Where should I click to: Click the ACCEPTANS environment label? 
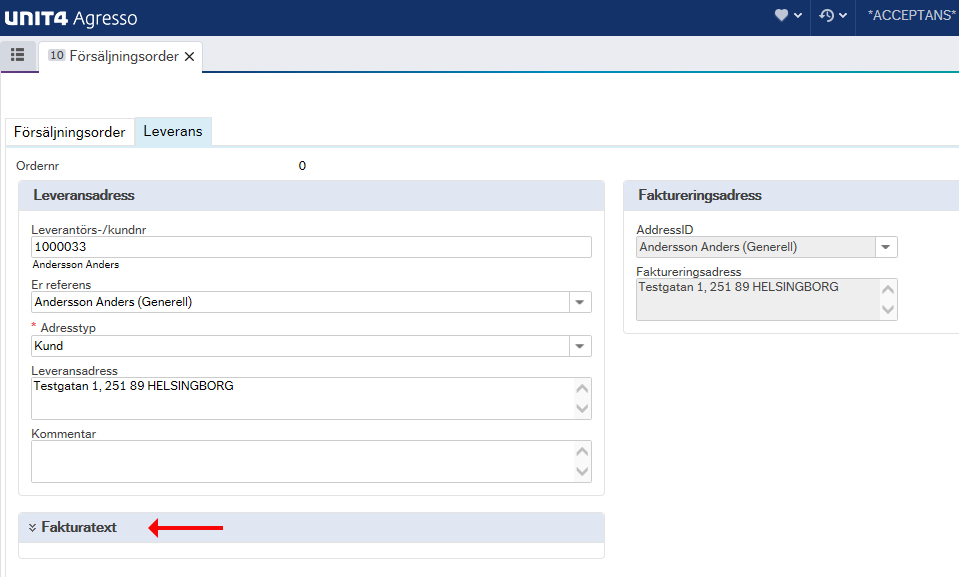911,15
